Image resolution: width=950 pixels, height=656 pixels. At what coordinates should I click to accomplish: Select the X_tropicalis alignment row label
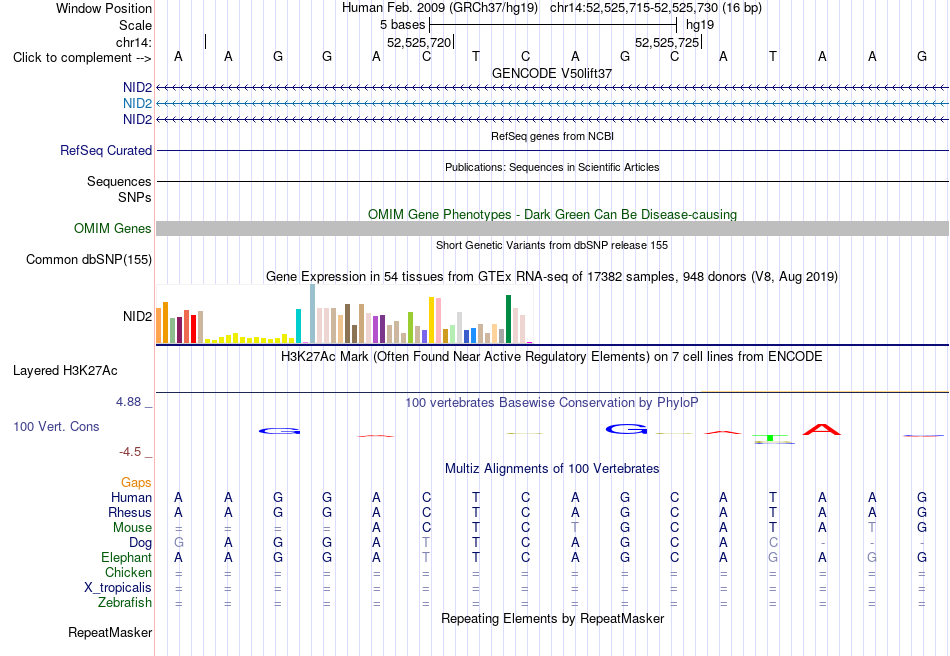coord(118,588)
